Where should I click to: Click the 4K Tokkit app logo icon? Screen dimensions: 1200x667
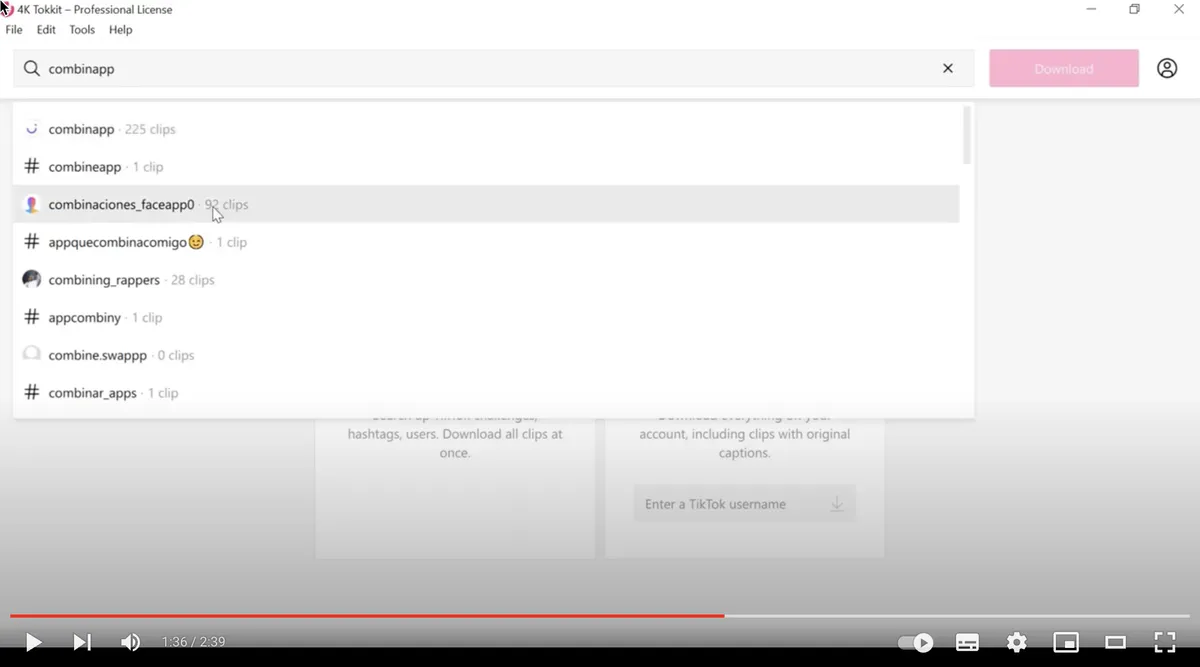click(8, 9)
